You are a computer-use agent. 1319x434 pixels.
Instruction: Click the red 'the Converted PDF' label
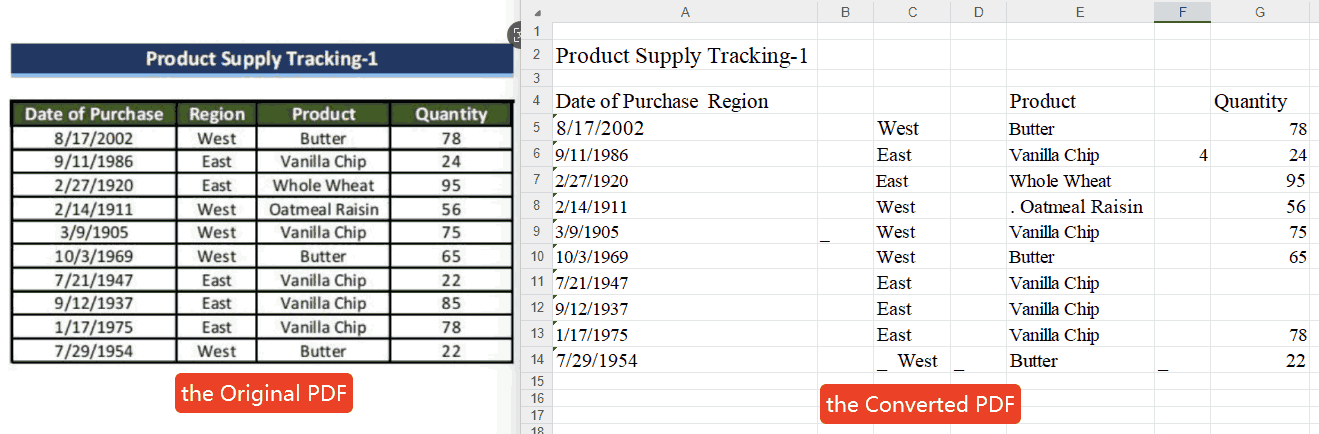coord(920,404)
